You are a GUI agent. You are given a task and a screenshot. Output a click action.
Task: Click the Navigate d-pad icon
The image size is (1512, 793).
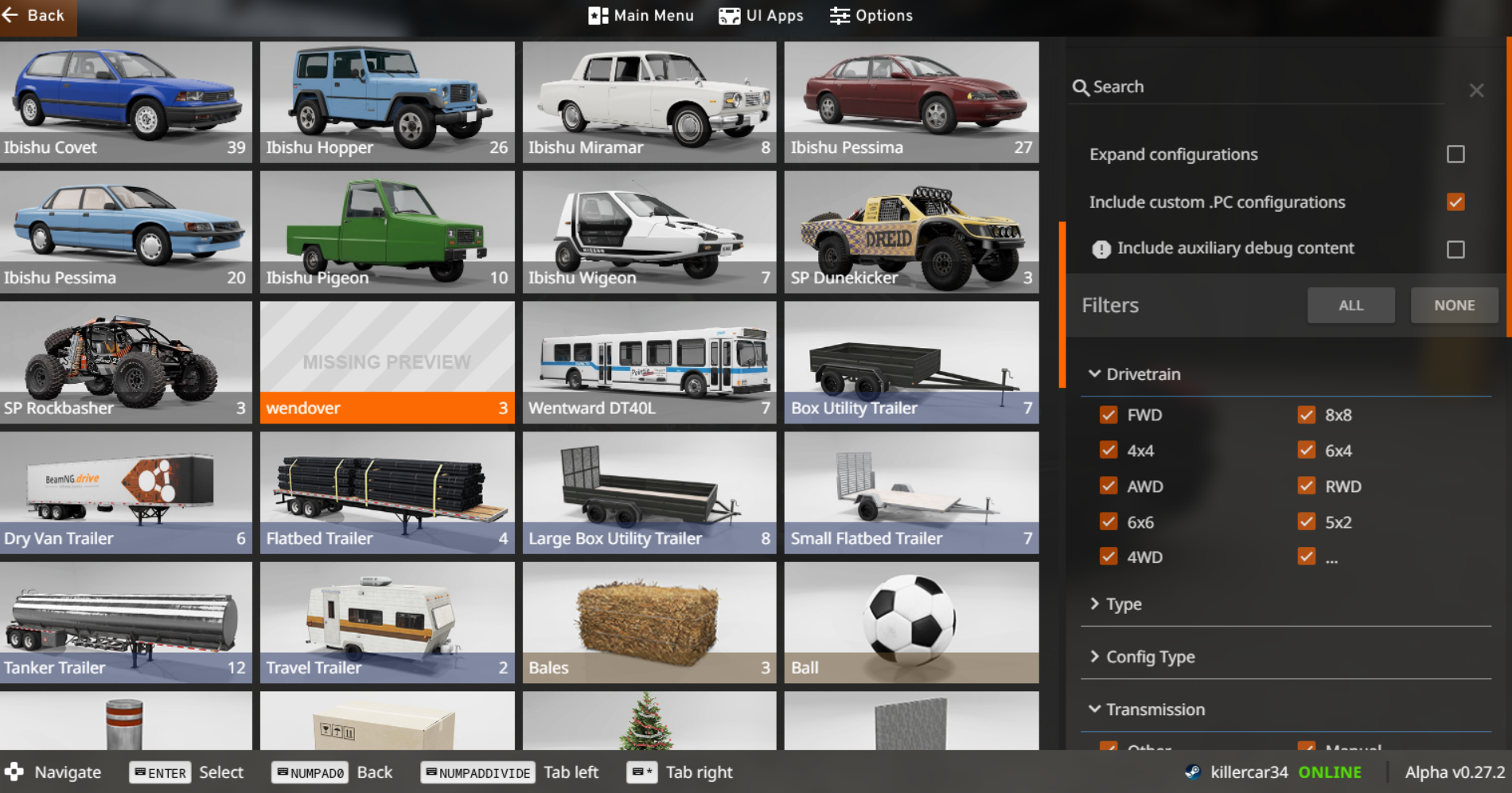click(14, 772)
